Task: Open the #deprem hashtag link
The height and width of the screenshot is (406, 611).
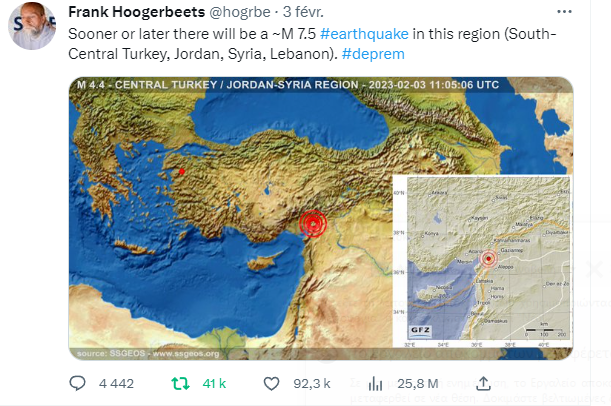Action: click(x=370, y=53)
